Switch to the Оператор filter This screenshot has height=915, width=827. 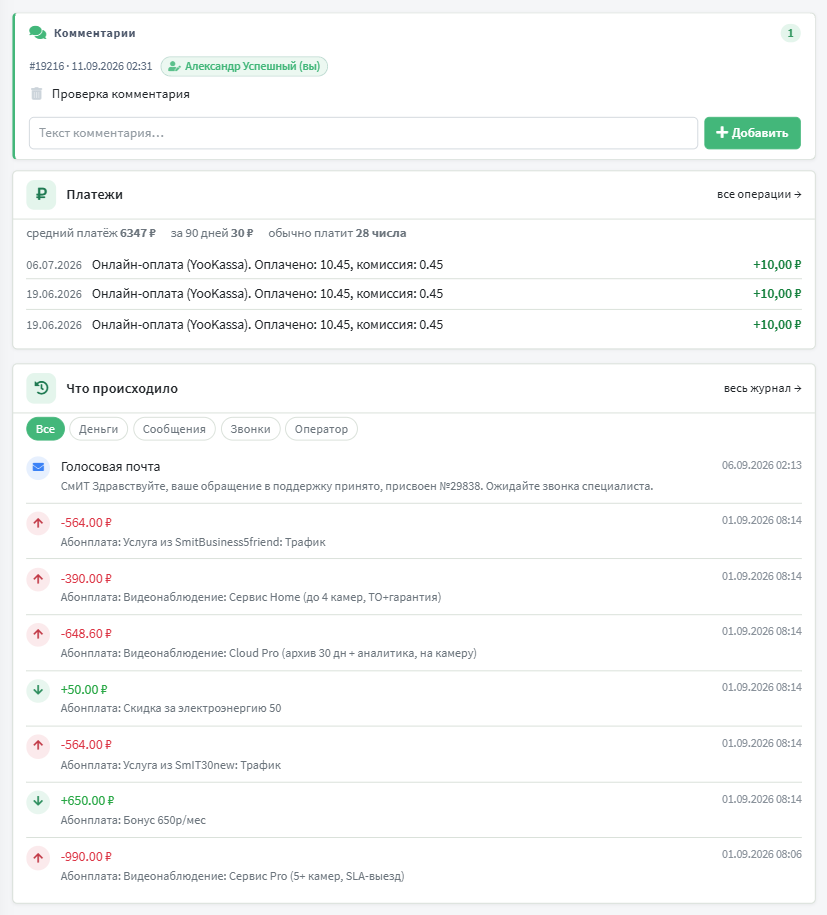321,429
